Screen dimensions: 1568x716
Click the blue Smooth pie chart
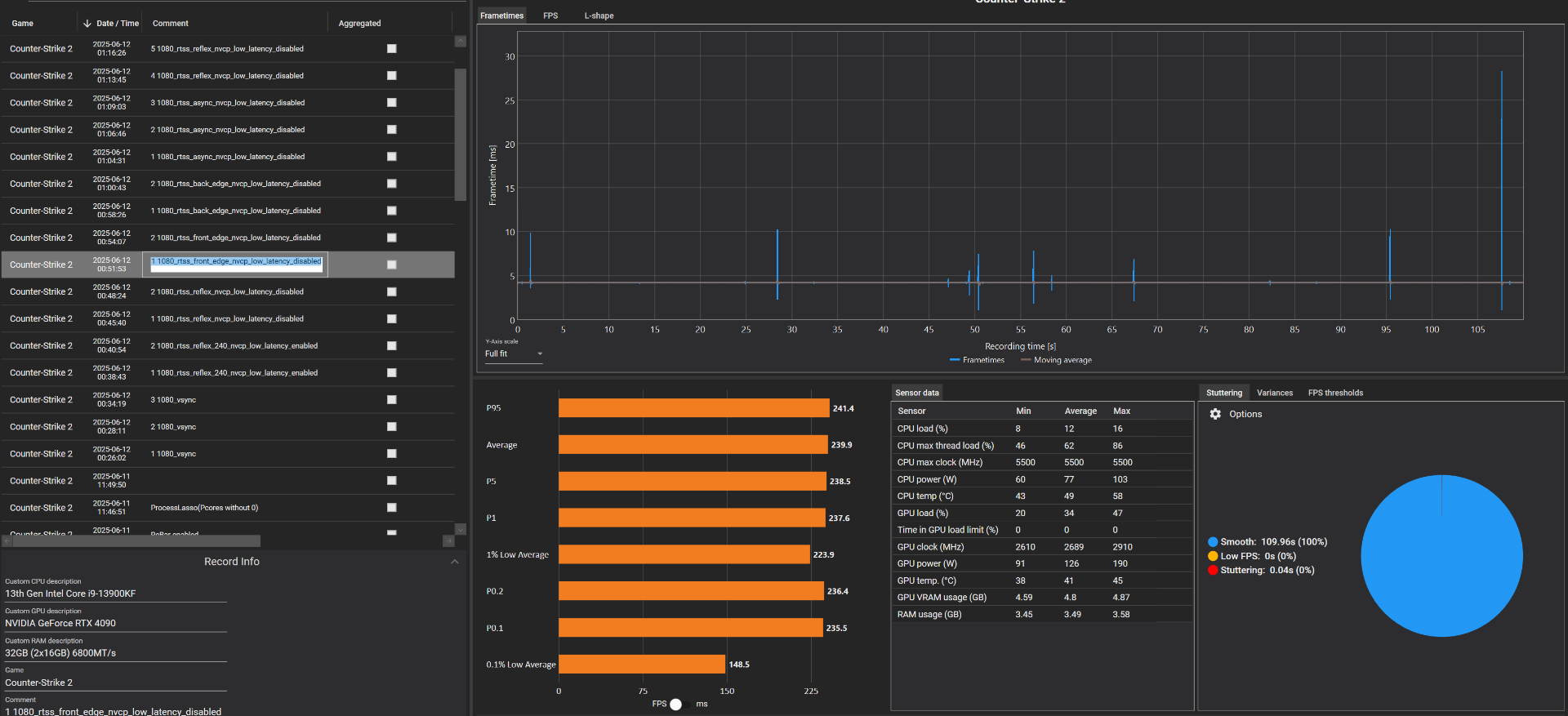(x=1441, y=556)
